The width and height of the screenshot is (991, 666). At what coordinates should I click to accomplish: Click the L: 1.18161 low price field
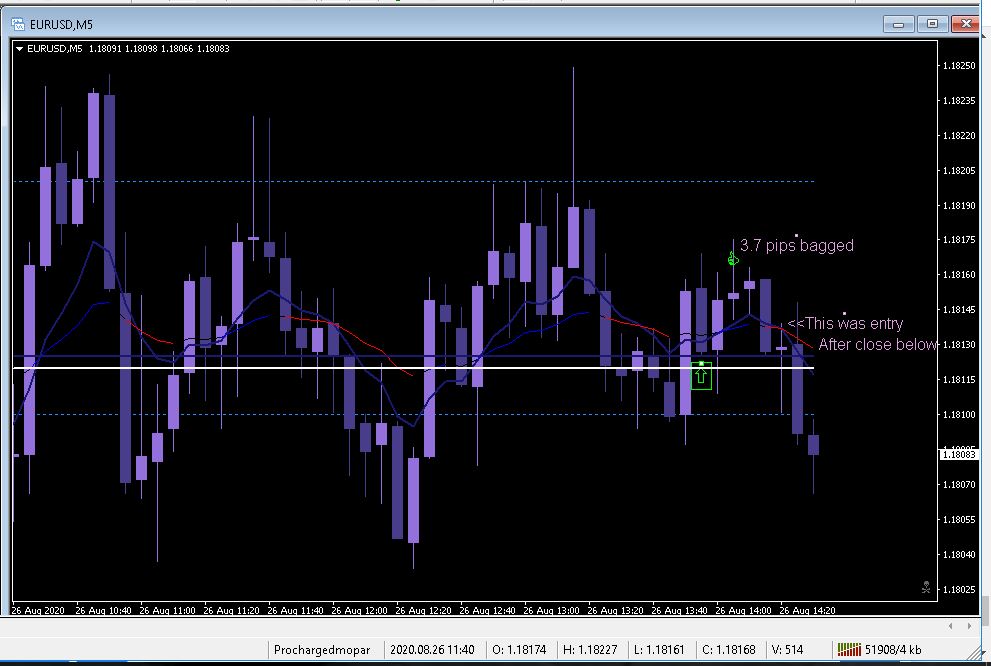tap(659, 650)
